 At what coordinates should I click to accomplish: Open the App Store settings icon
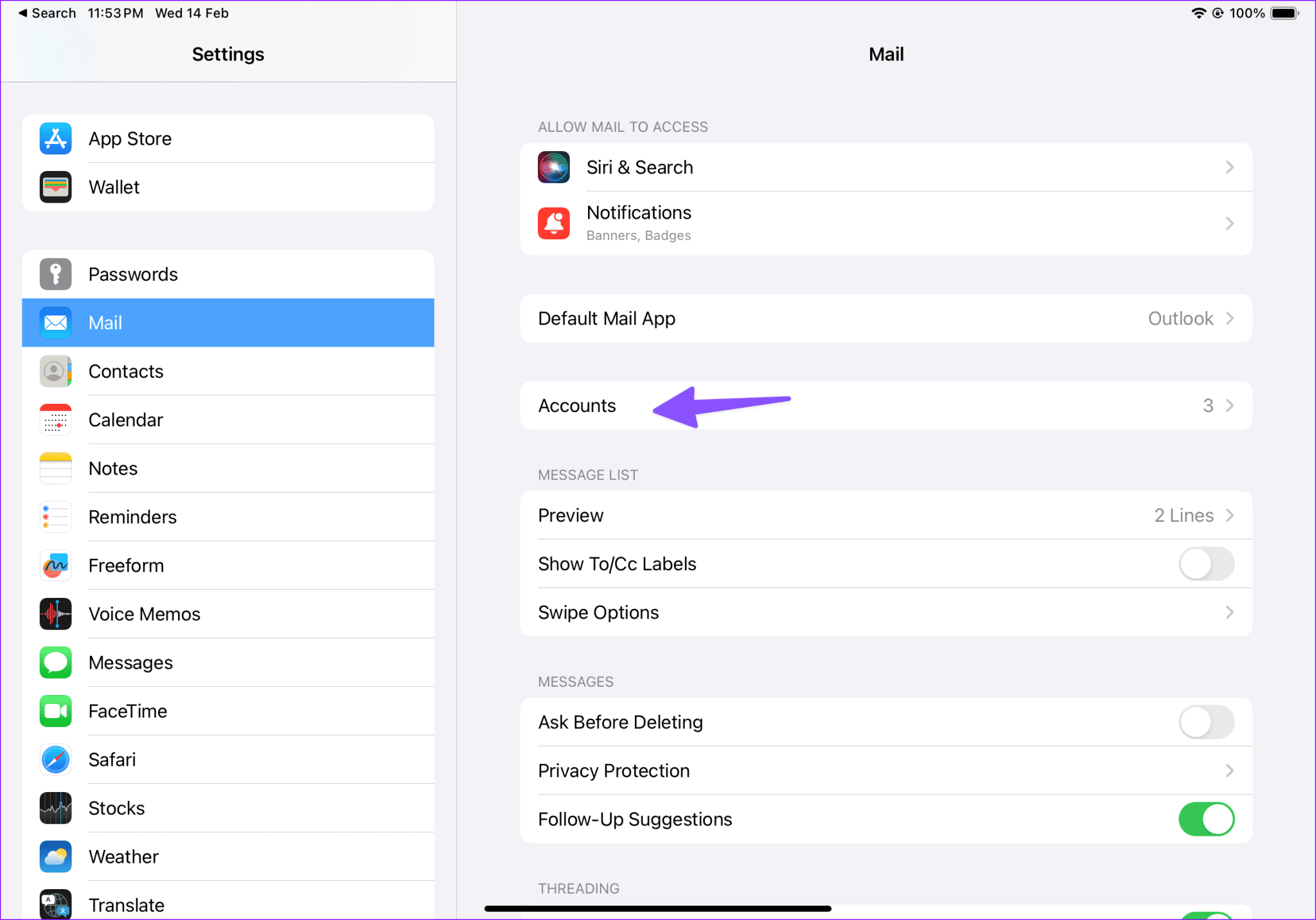pos(55,138)
